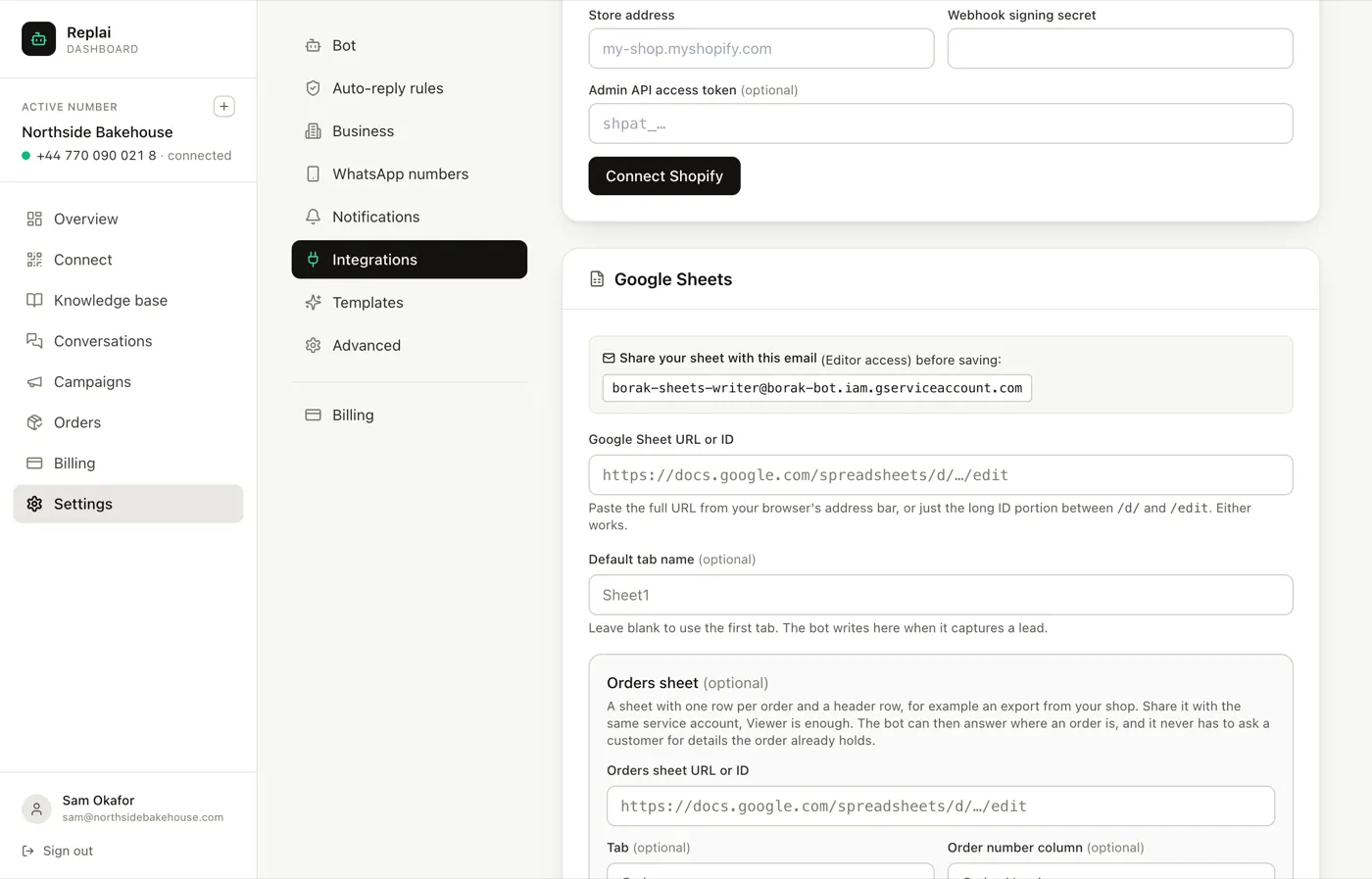Image resolution: width=1372 pixels, height=879 pixels.
Task: Click the Sign out arrow icon
Action: coord(28,851)
